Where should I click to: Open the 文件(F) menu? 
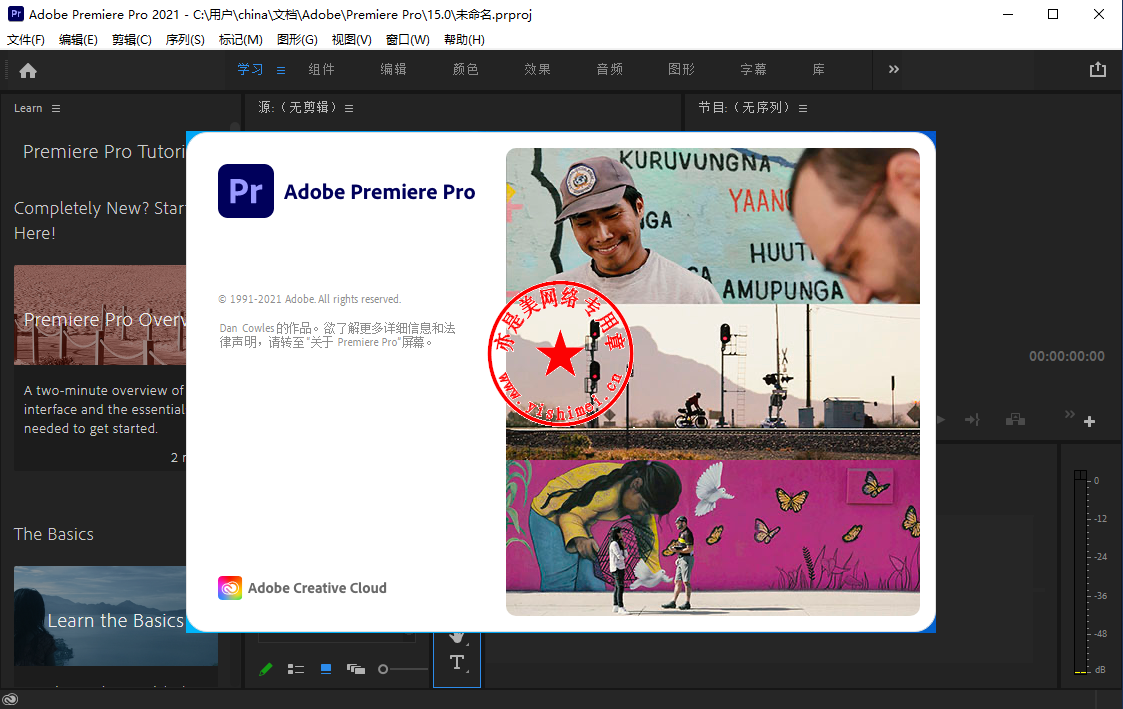tap(26, 39)
